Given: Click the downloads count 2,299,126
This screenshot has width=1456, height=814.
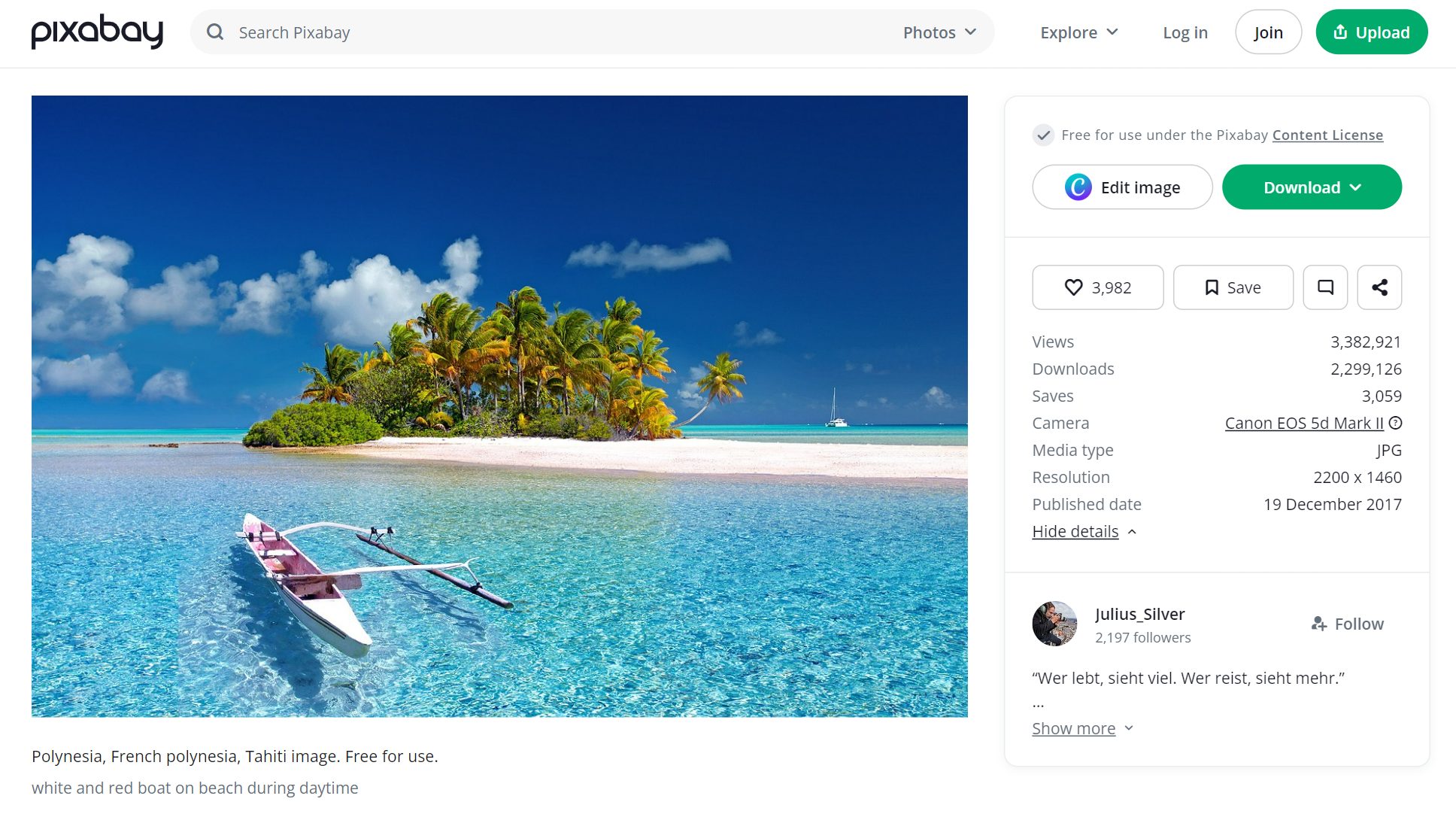Looking at the screenshot, I should pos(1366,369).
